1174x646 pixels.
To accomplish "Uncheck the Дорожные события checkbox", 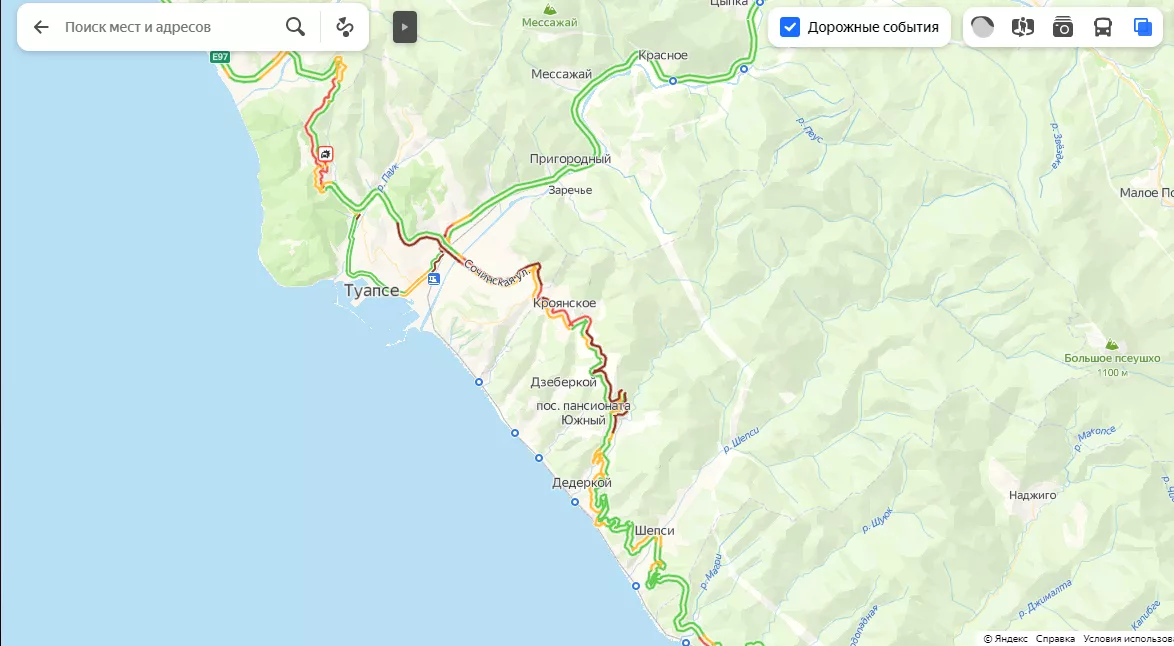I will click(x=790, y=27).
